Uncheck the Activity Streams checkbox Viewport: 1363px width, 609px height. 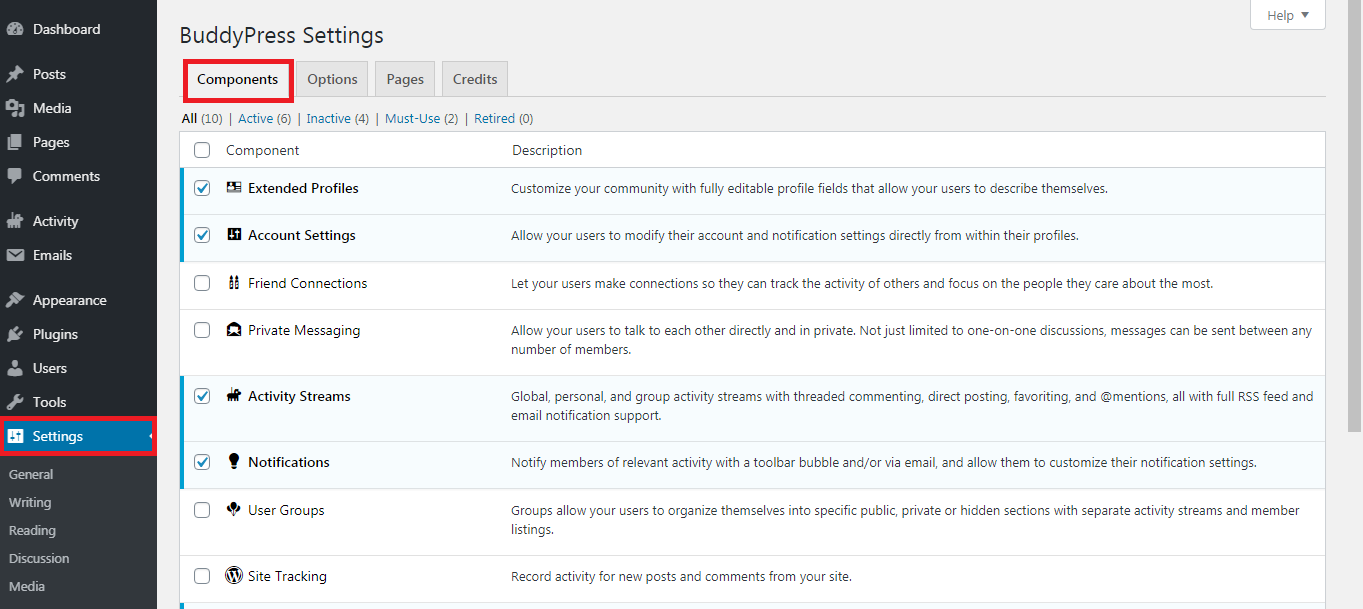(x=202, y=396)
